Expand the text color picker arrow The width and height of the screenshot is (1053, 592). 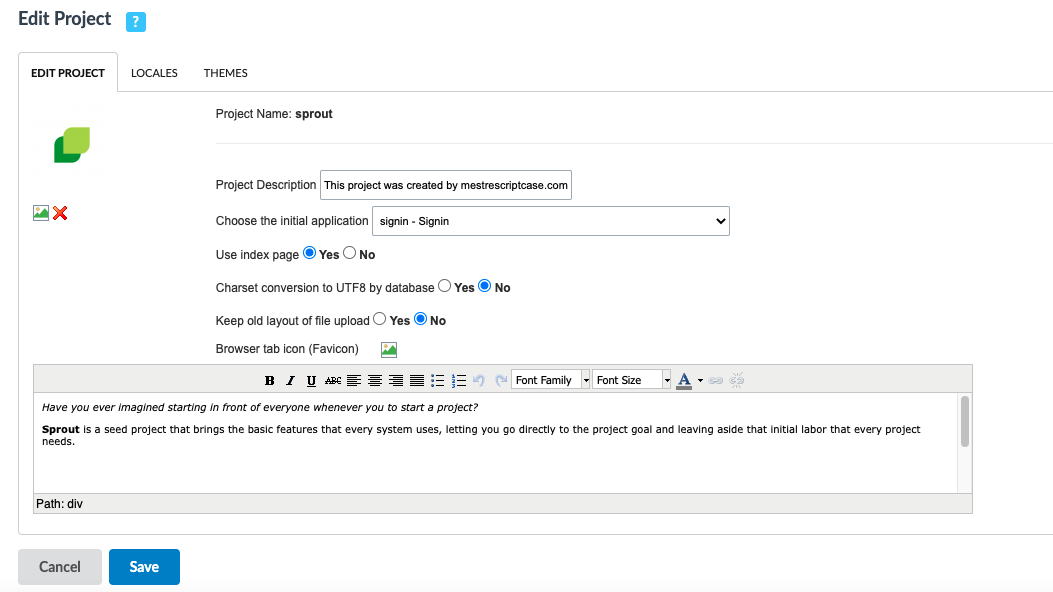700,381
